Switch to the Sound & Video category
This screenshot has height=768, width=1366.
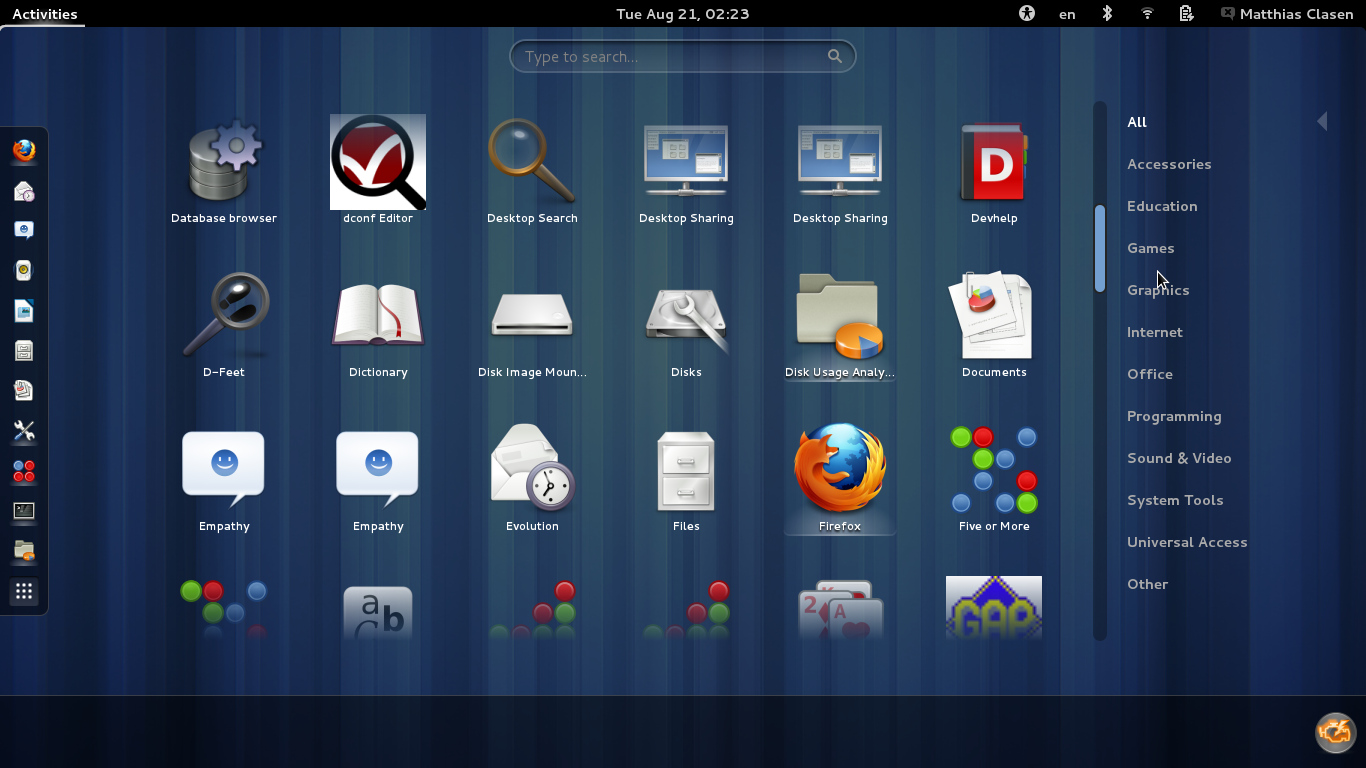pyautogui.click(x=1179, y=458)
